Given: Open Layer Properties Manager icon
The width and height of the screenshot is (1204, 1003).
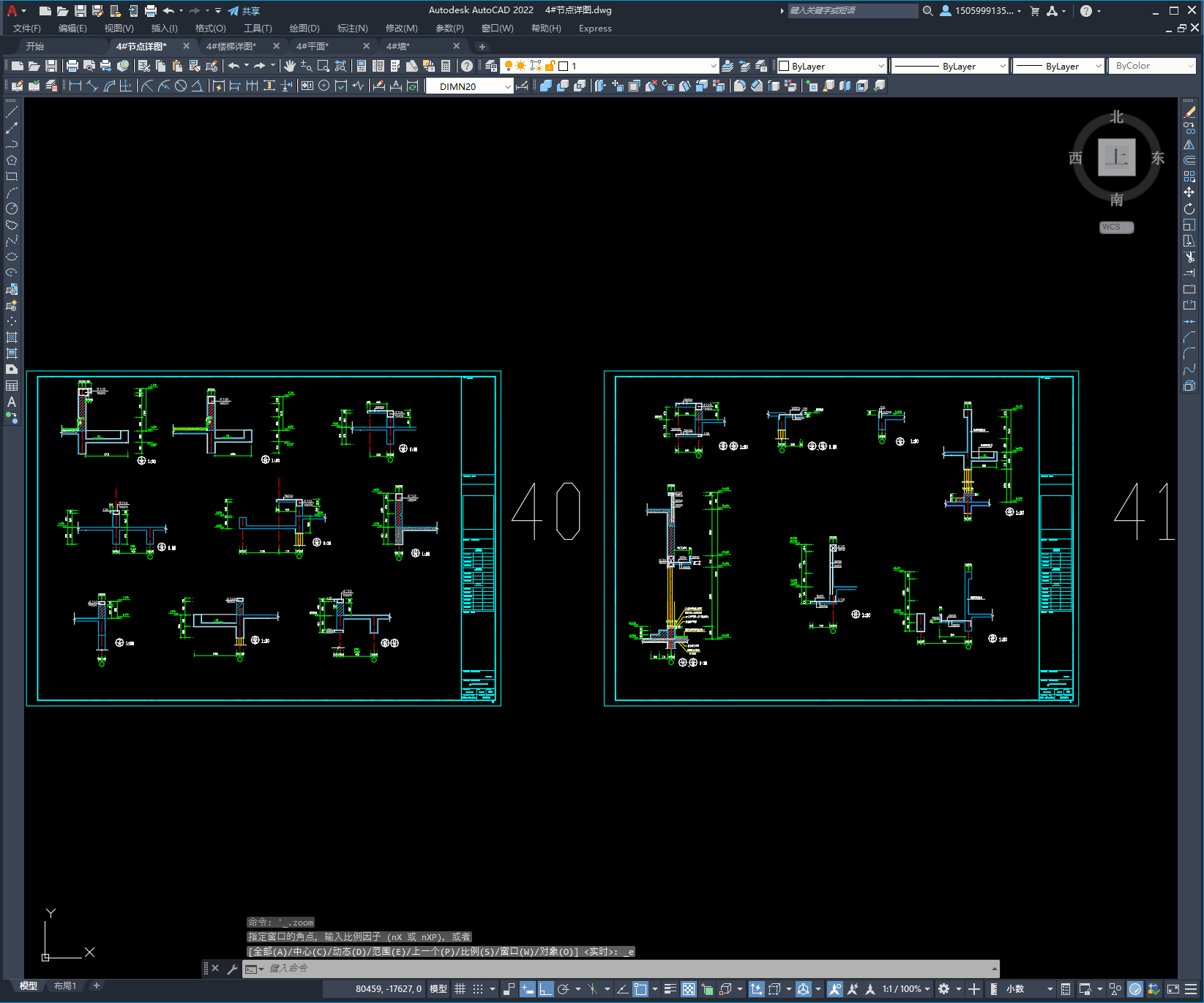Looking at the screenshot, I should (491, 66).
